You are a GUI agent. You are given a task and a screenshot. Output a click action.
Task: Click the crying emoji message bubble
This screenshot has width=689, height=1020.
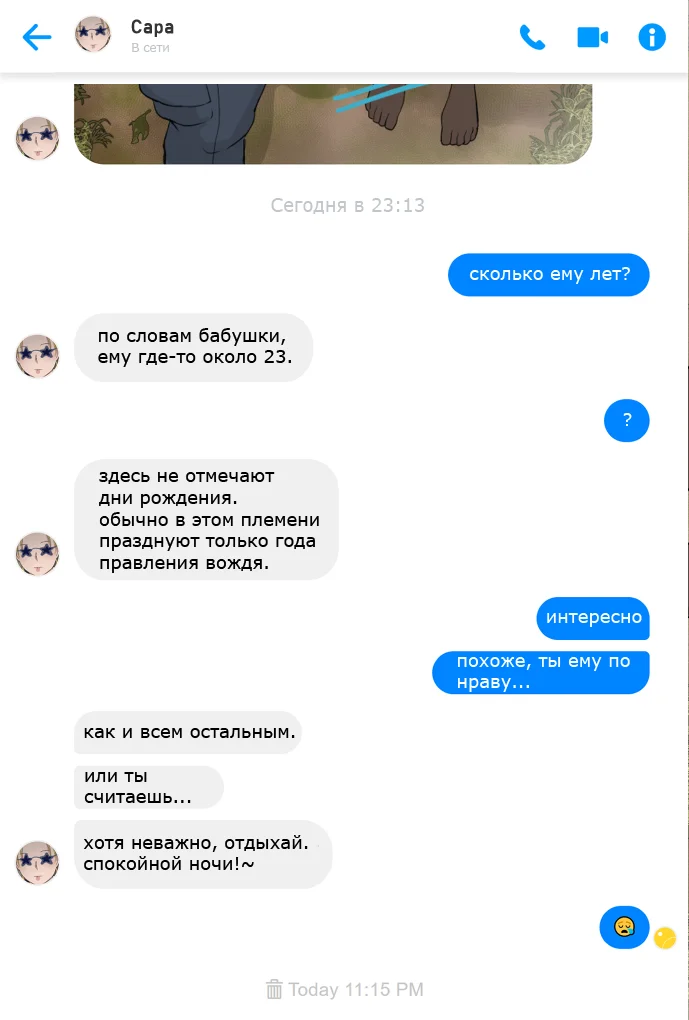[x=624, y=927]
